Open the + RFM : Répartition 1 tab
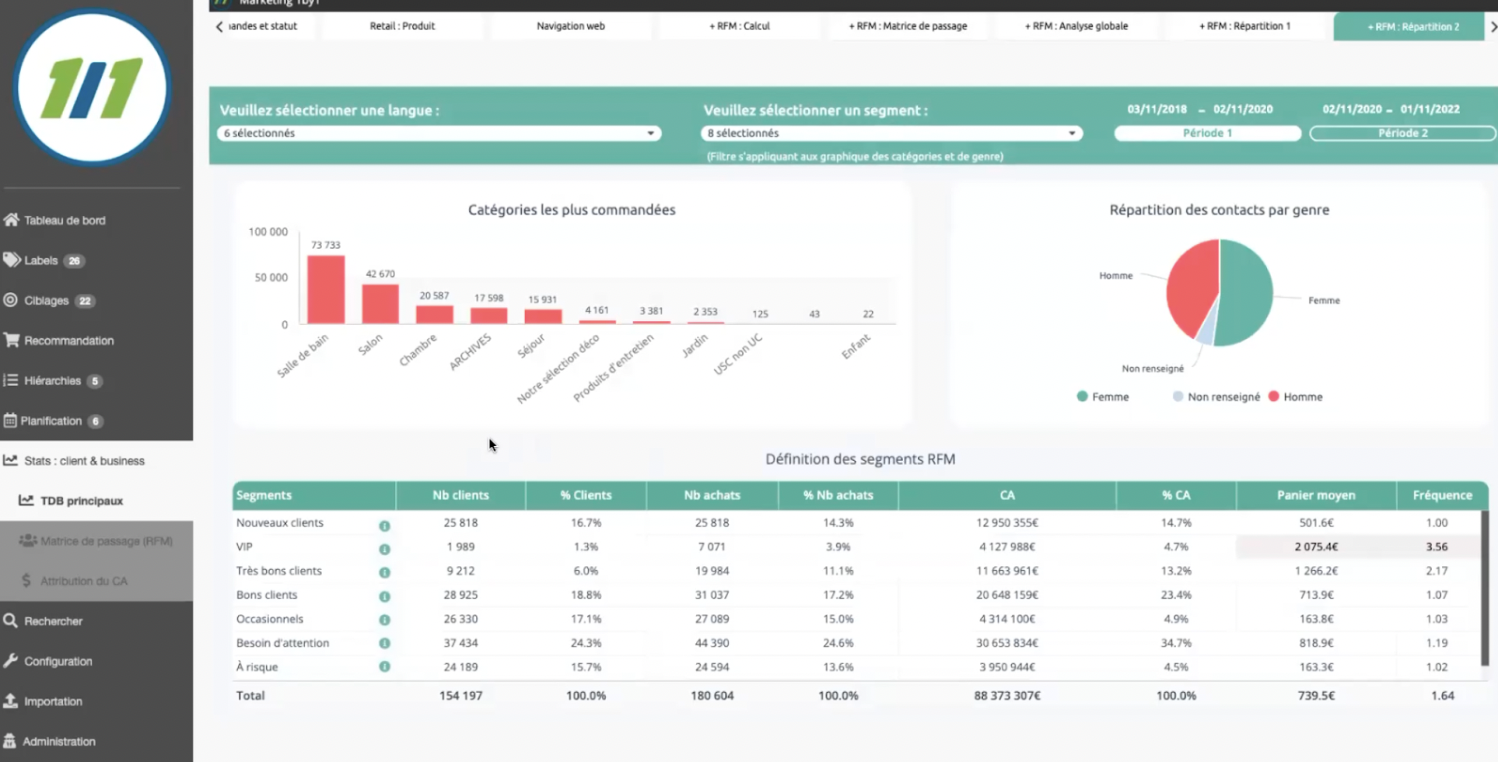The height and width of the screenshot is (762, 1498). tap(1245, 26)
